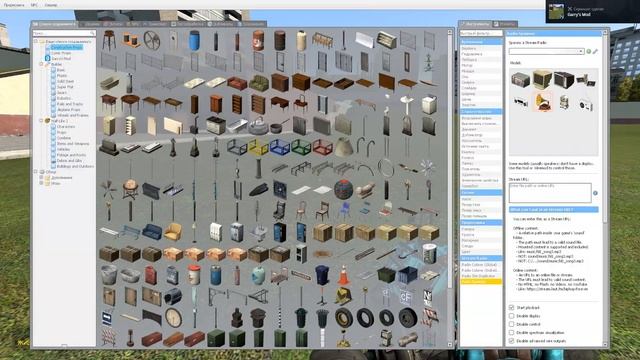
Task: Select the Radio Skin Duplicator tool
Action: click(480, 276)
